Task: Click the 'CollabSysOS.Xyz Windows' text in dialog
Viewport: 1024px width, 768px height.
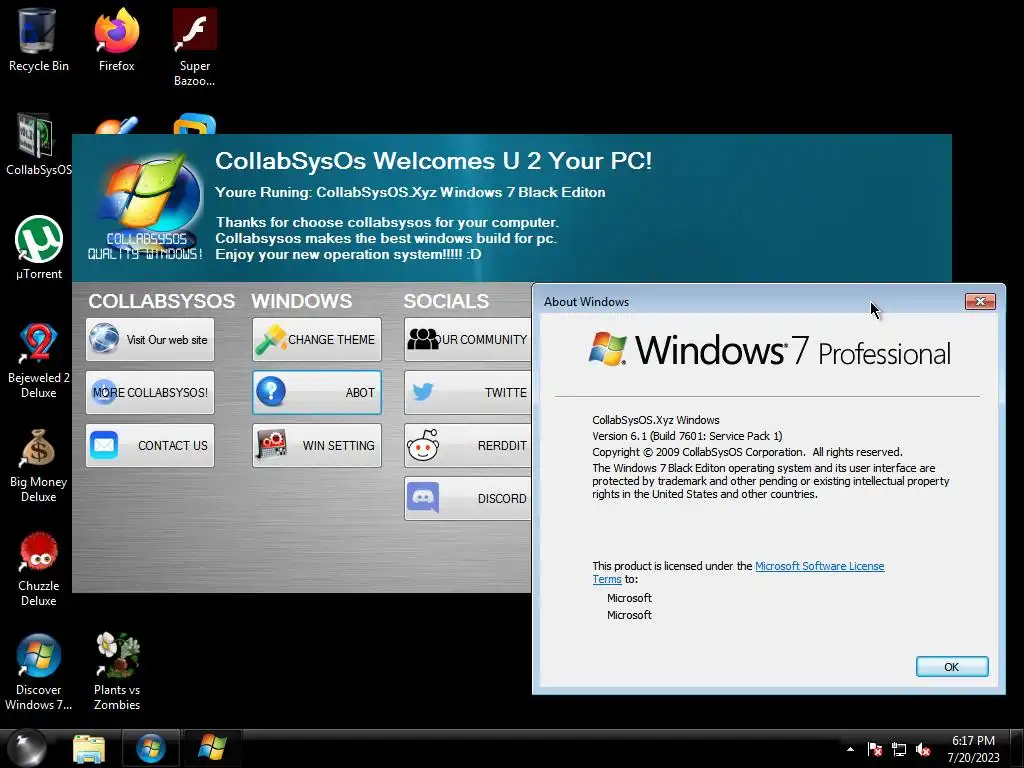Action: (x=656, y=420)
